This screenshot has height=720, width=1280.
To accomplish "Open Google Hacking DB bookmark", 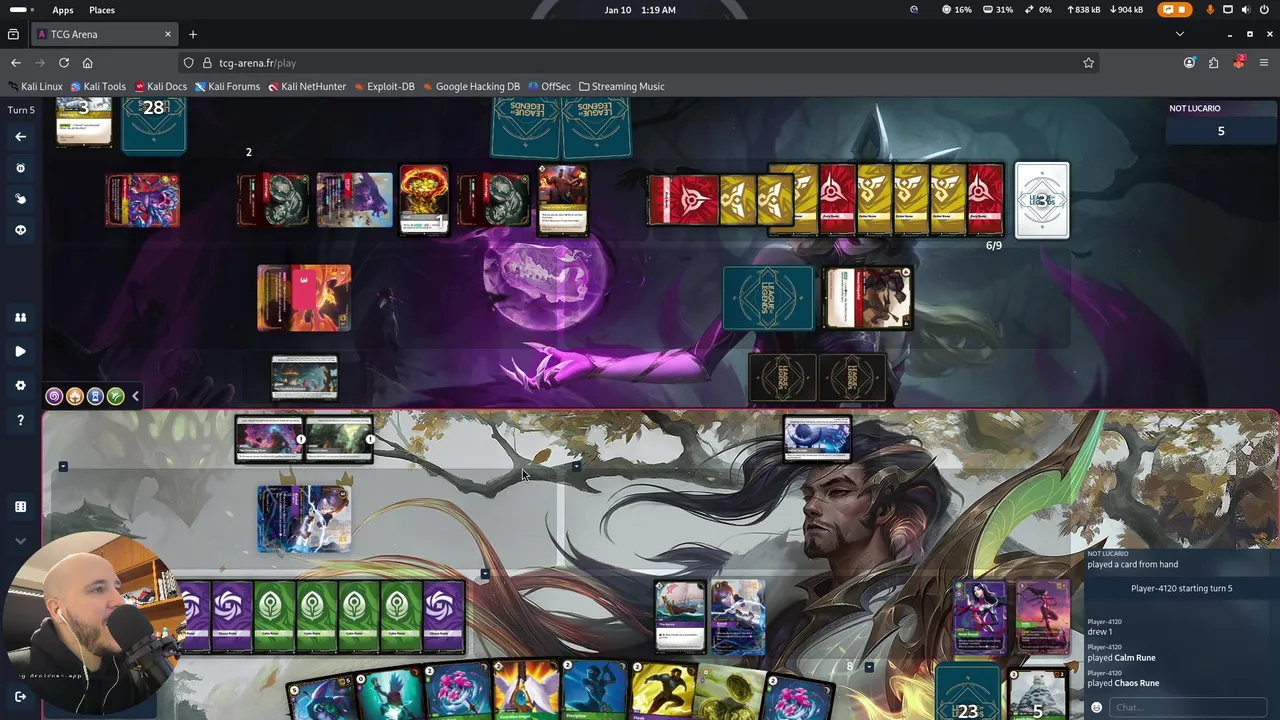I will pyautogui.click(x=471, y=86).
